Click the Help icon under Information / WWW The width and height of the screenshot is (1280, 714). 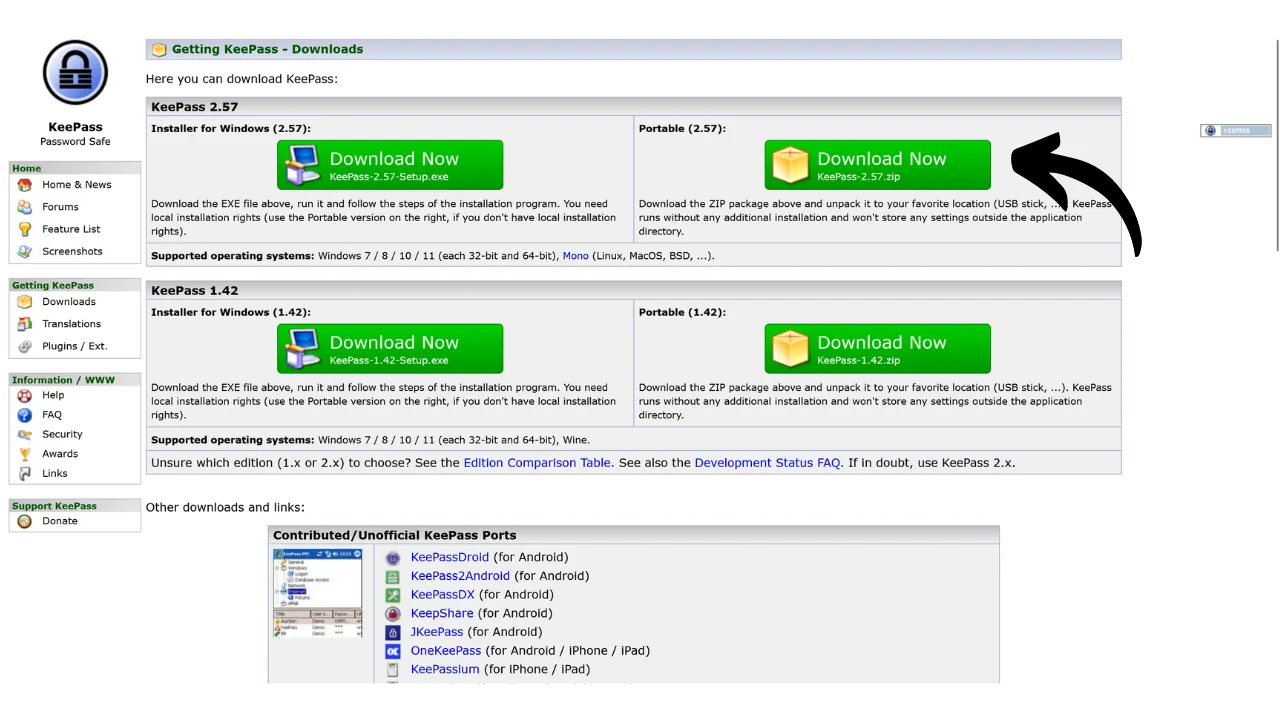coord(24,395)
